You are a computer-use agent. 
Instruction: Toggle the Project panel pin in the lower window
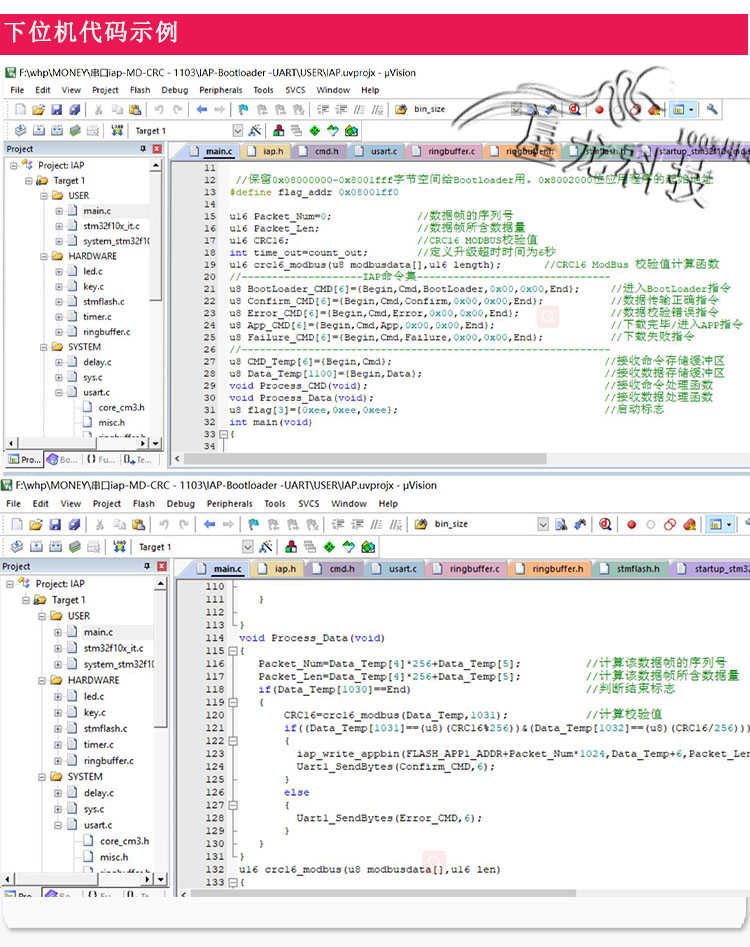point(147,567)
